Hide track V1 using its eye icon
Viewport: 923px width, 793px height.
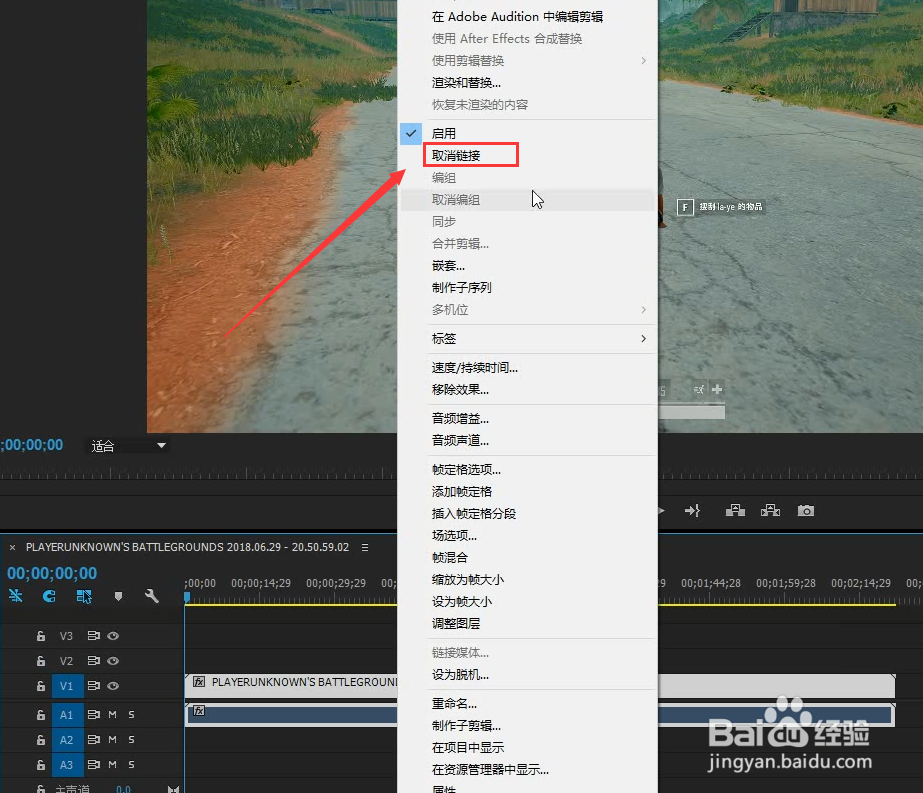(113, 685)
